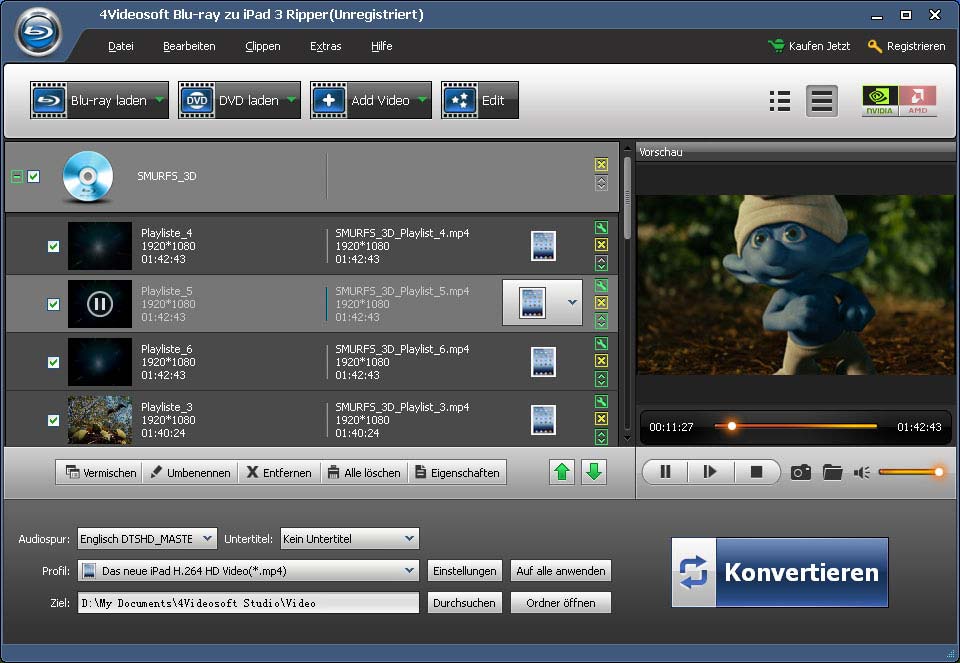Open settings wrench for Playliste_4
This screenshot has width=960, height=663.
(601, 227)
